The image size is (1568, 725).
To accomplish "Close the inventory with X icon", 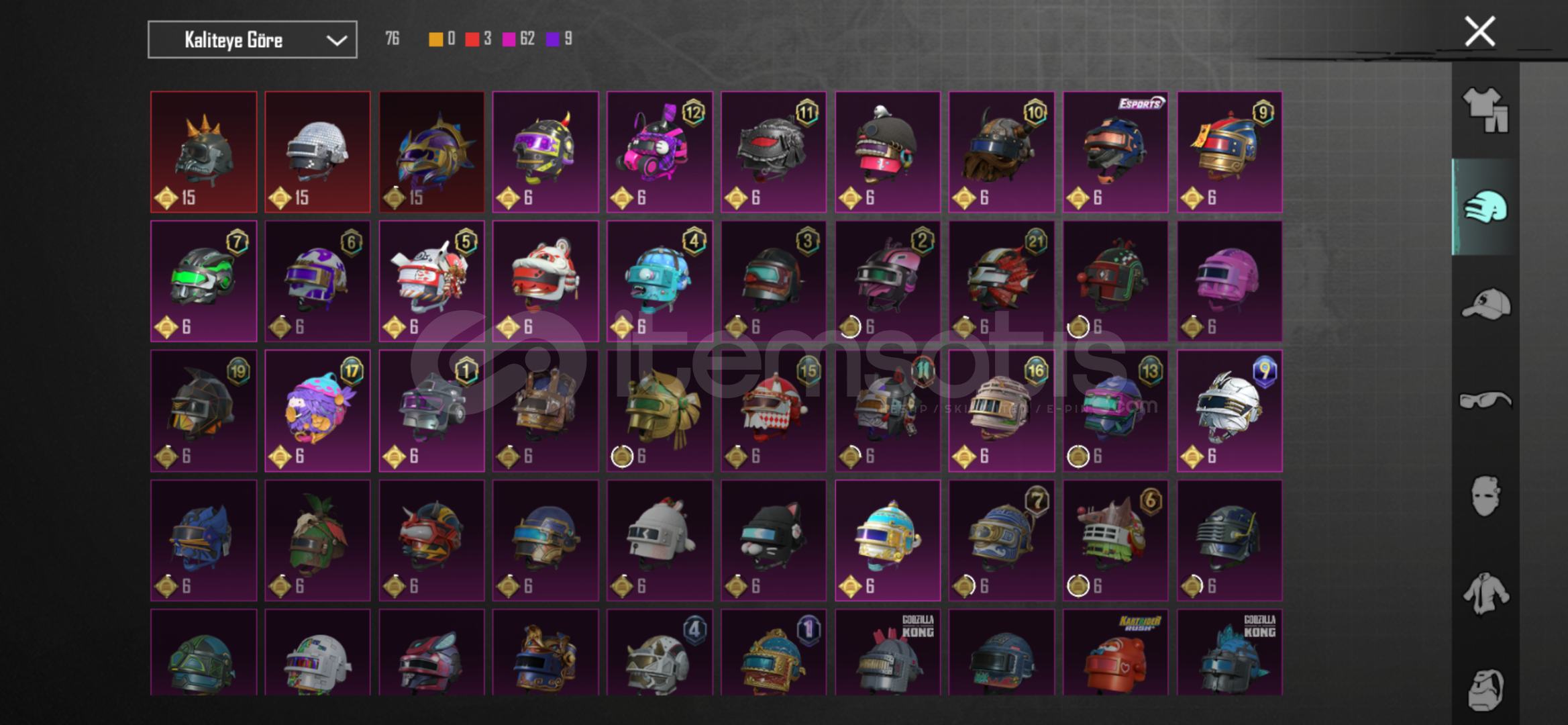I will click(x=1479, y=32).
